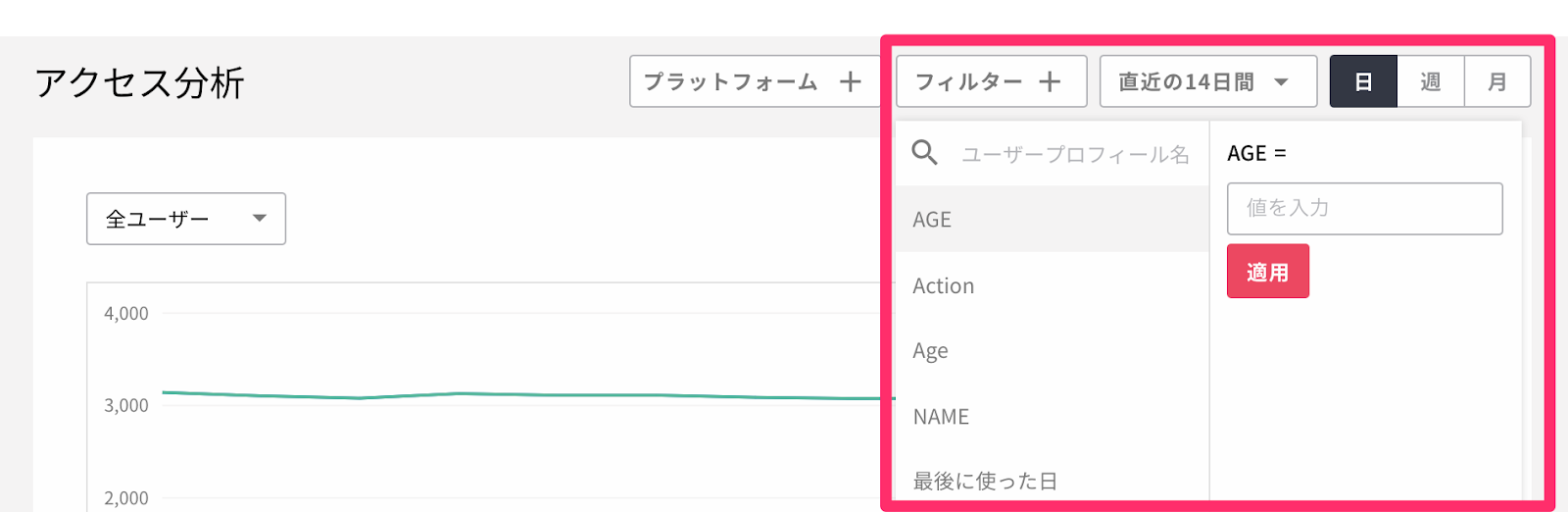Focus the 値を入力 value field
The height and width of the screenshot is (512, 1568).
[x=1365, y=208]
